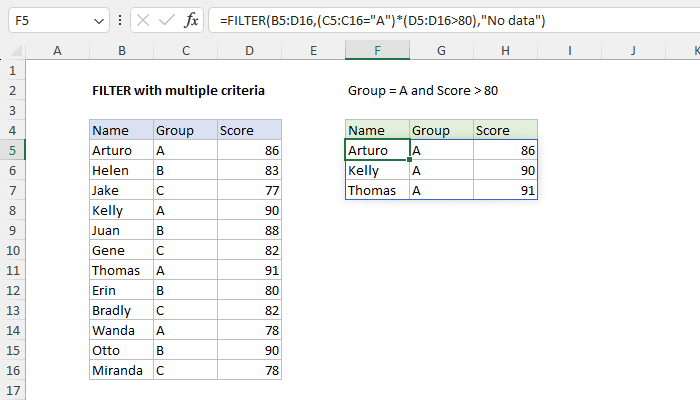Click cell containing name 'Thomas' in source table

point(120,270)
